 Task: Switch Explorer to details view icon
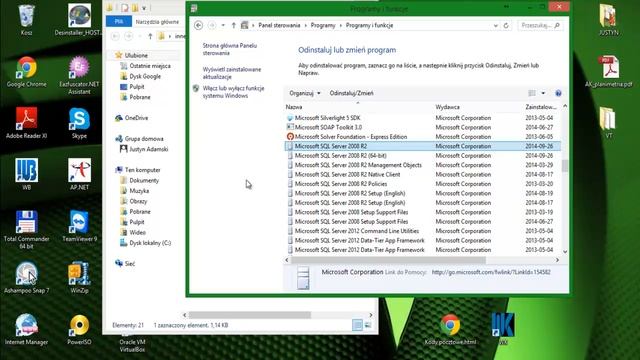(x=357, y=325)
